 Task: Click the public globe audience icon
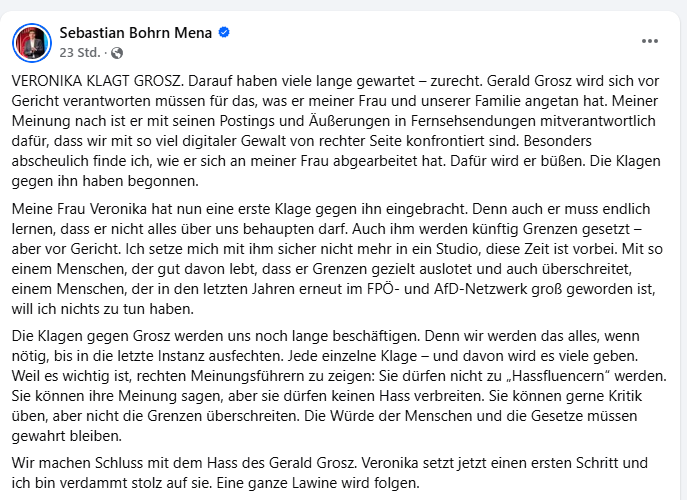pyautogui.click(x=117, y=53)
